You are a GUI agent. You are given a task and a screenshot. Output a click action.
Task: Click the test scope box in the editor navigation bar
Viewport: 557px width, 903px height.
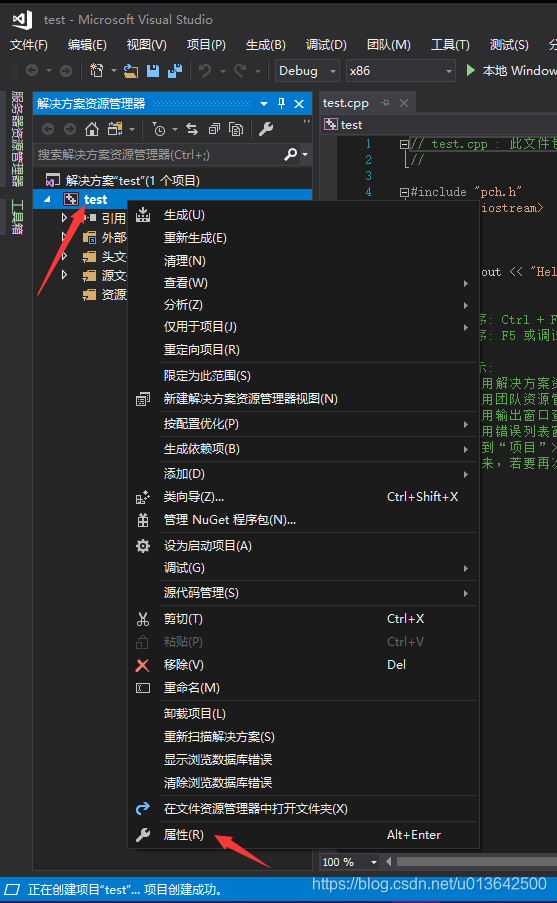click(439, 124)
